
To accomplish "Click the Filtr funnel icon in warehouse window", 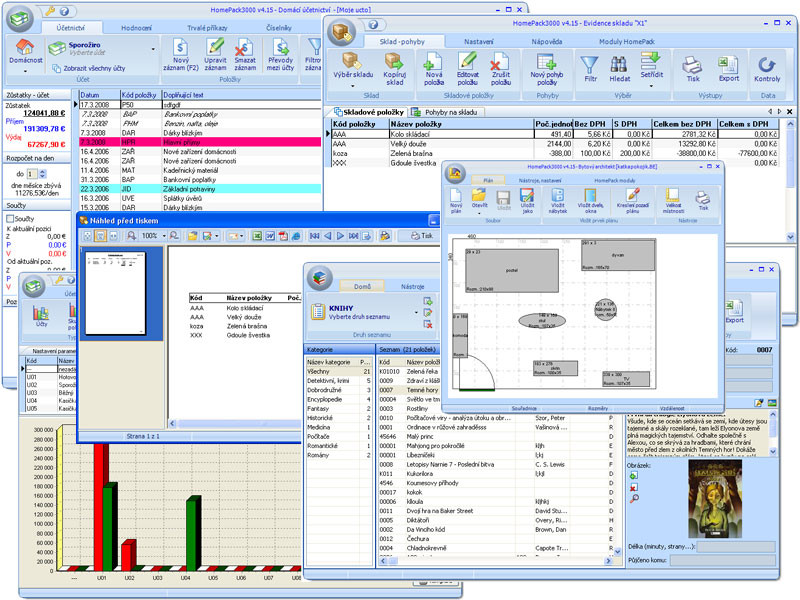I will tap(590, 64).
